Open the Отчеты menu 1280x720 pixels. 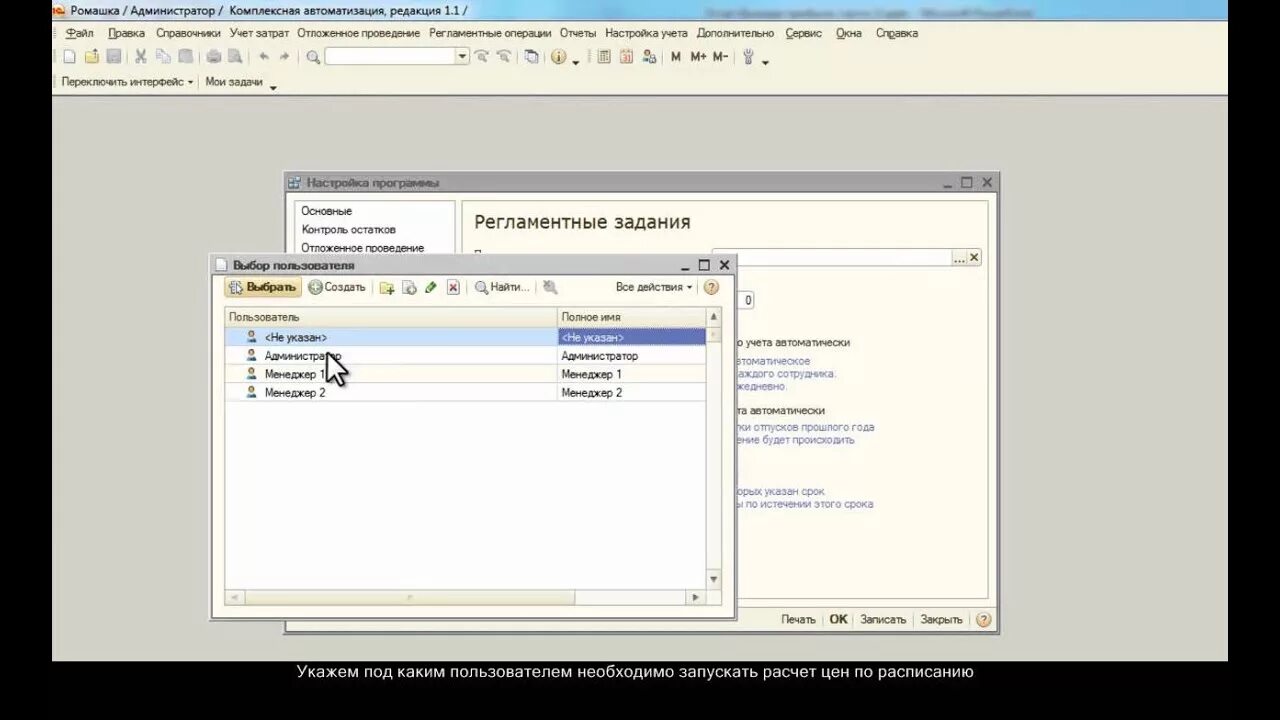click(578, 33)
